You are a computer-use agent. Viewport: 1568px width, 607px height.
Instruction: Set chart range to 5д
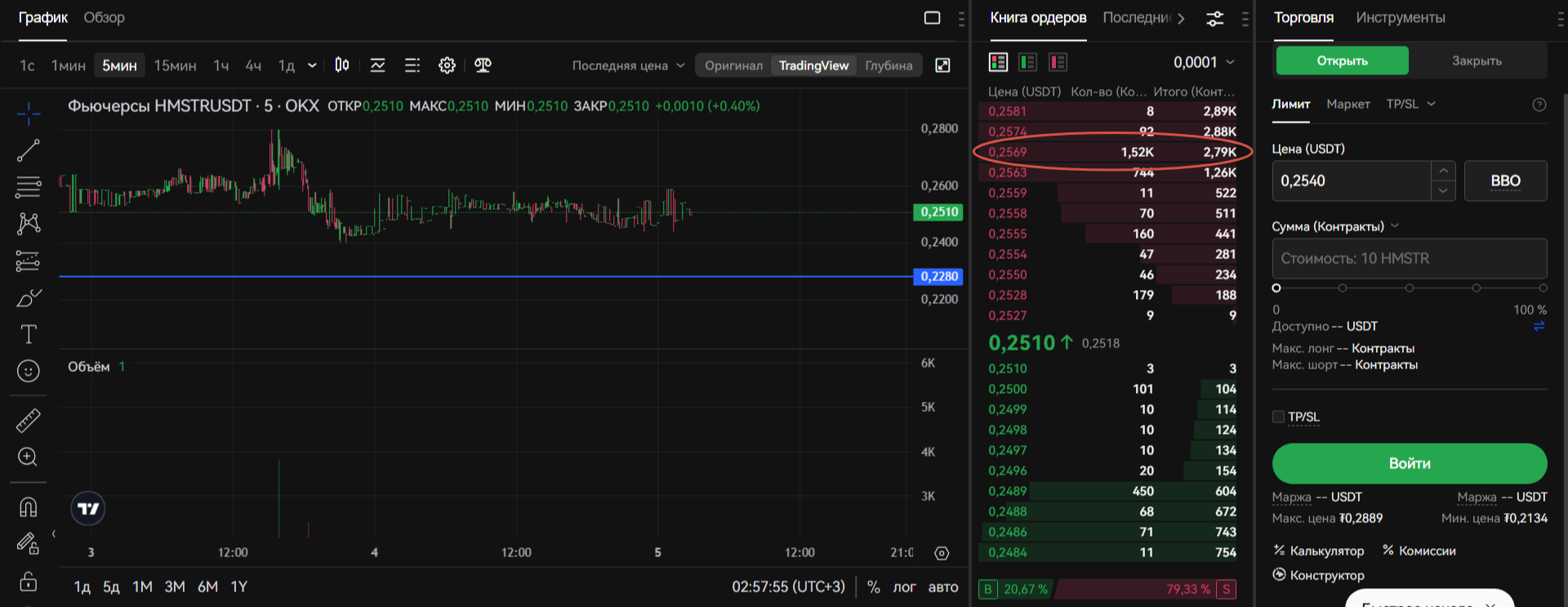pyautogui.click(x=111, y=587)
